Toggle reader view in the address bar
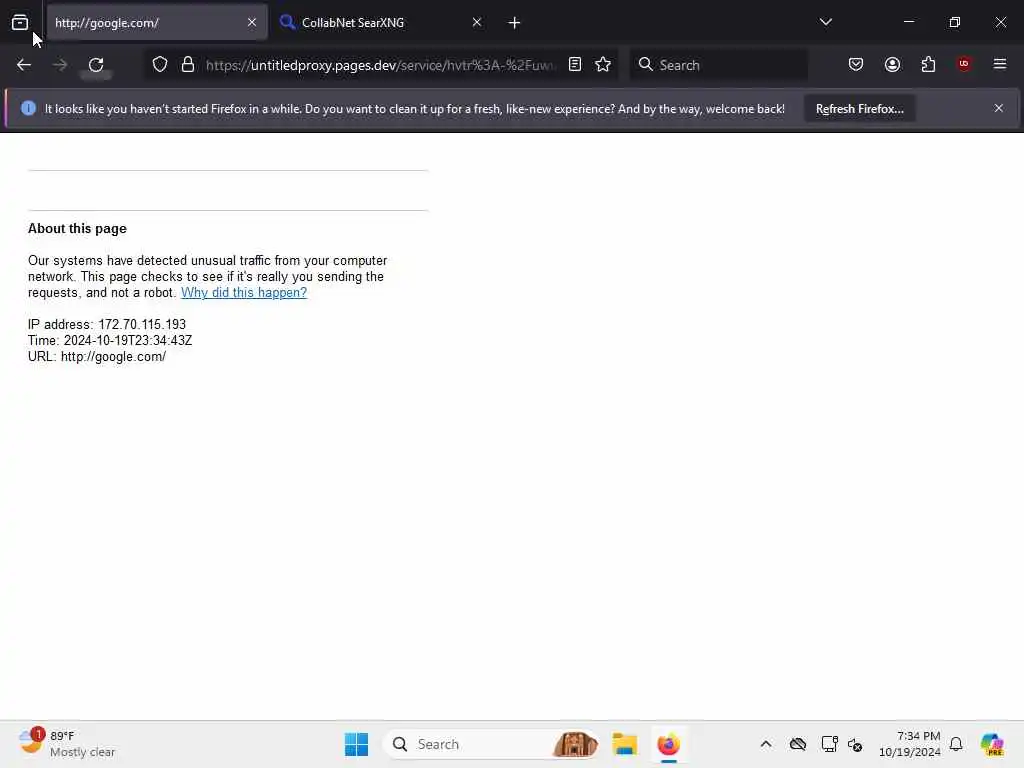The width and height of the screenshot is (1024, 768). tap(575, 64)
